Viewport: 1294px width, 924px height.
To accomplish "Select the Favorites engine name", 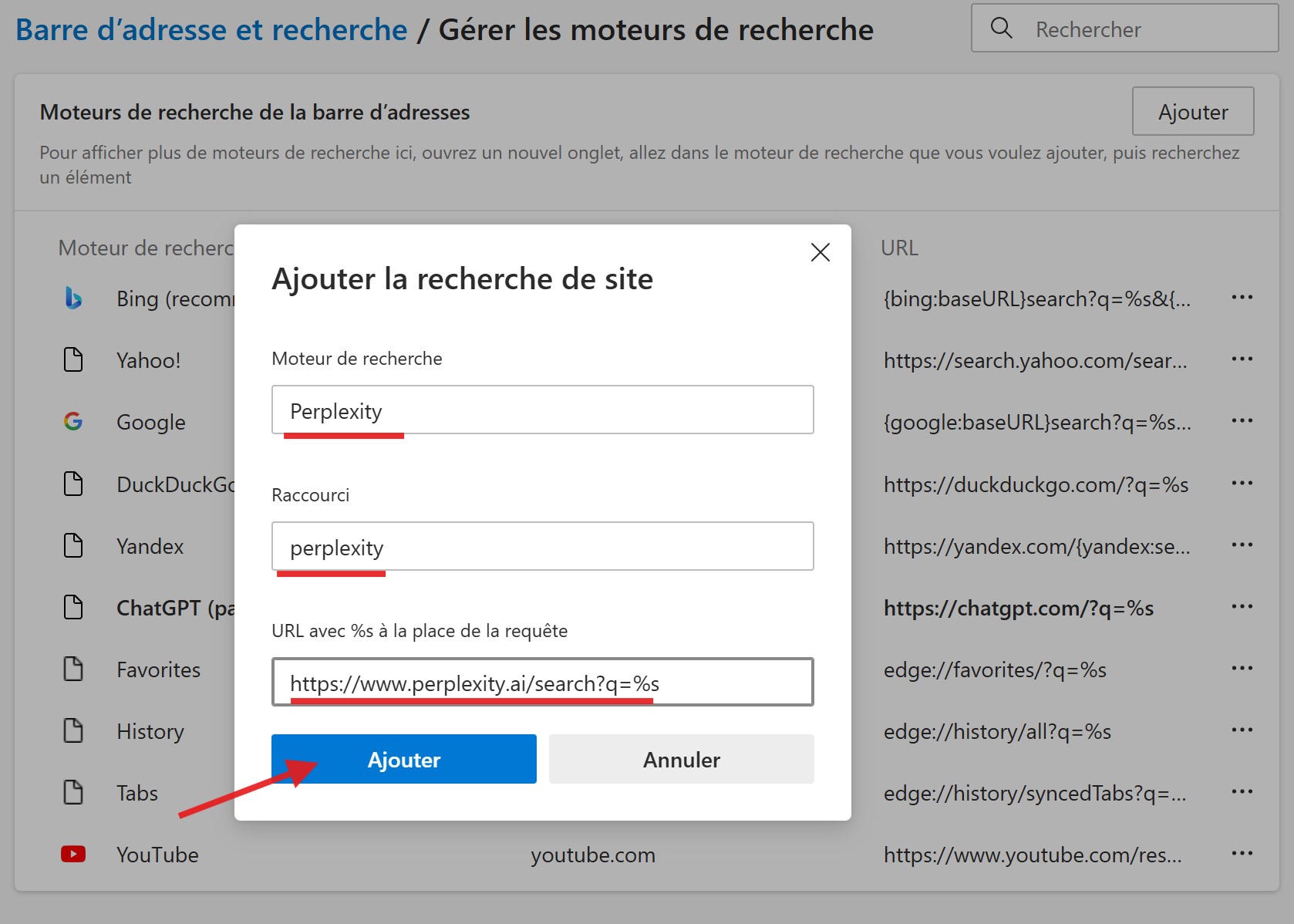I will 158,669.
